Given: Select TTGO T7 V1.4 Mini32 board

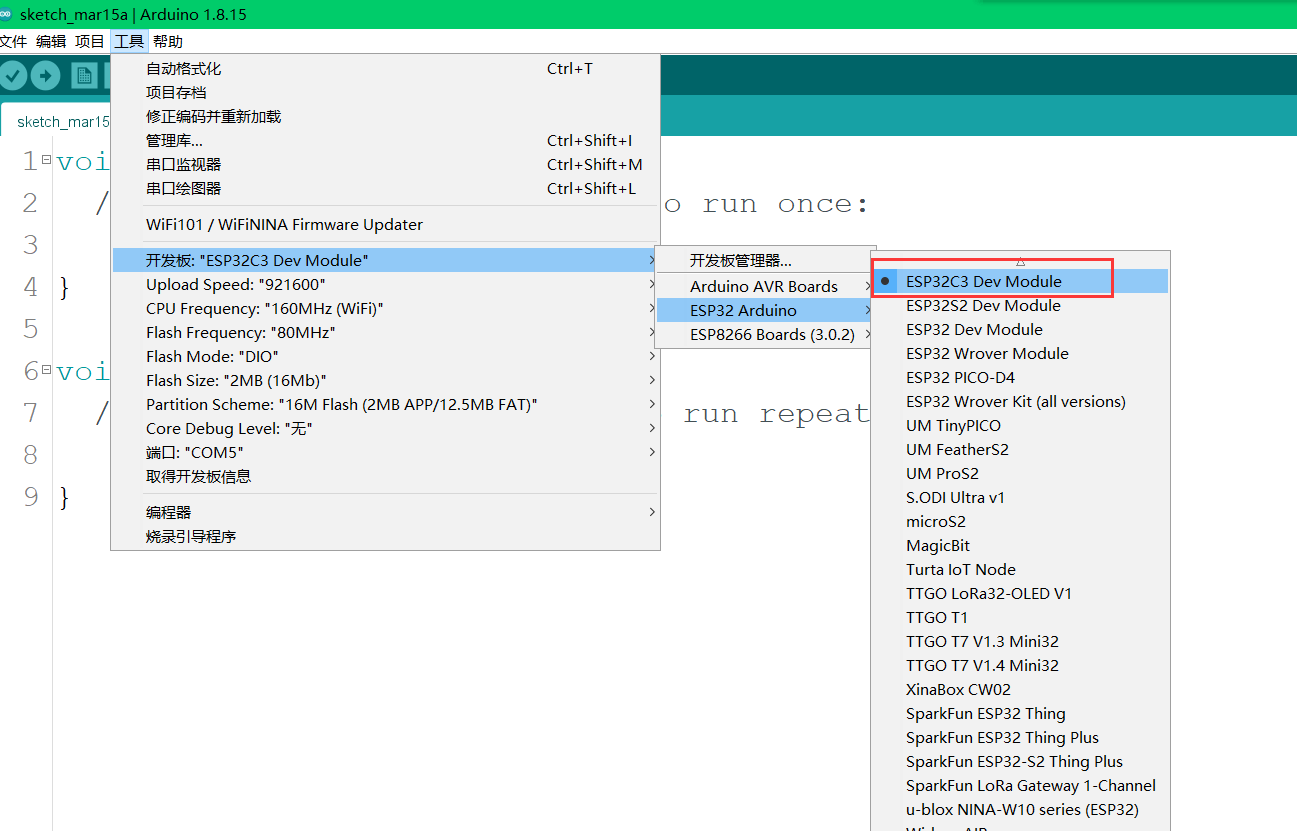Looking at the screenshot, I should pyautogui.click(x=1020, y=666).
